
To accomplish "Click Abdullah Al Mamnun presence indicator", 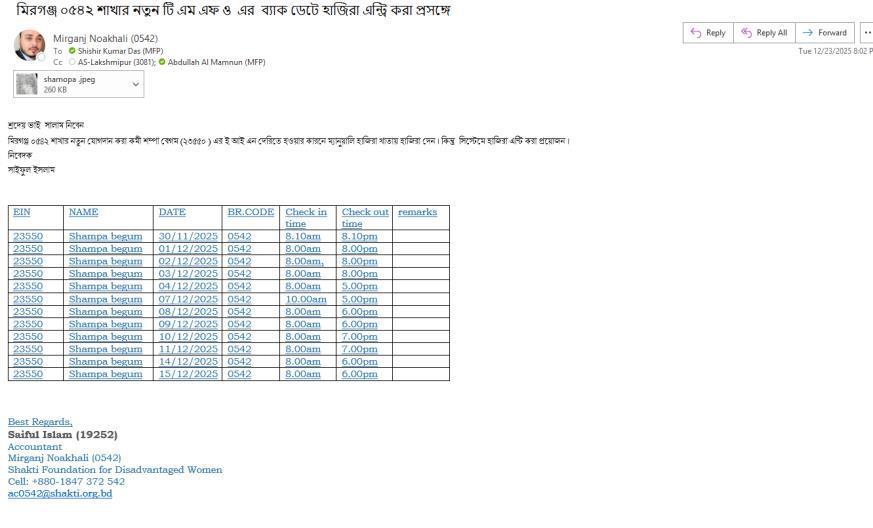I will pos(162,62).
